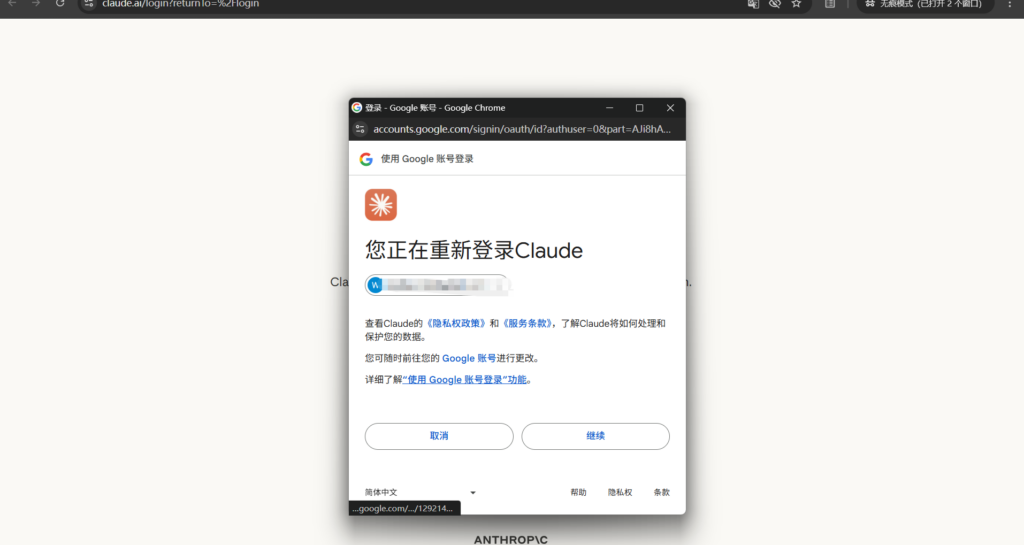Image resolution: width=1024 pixels, height=545 pixels.
Task: Click the 帮助 footer link
Action: click(x=578, y=492)
